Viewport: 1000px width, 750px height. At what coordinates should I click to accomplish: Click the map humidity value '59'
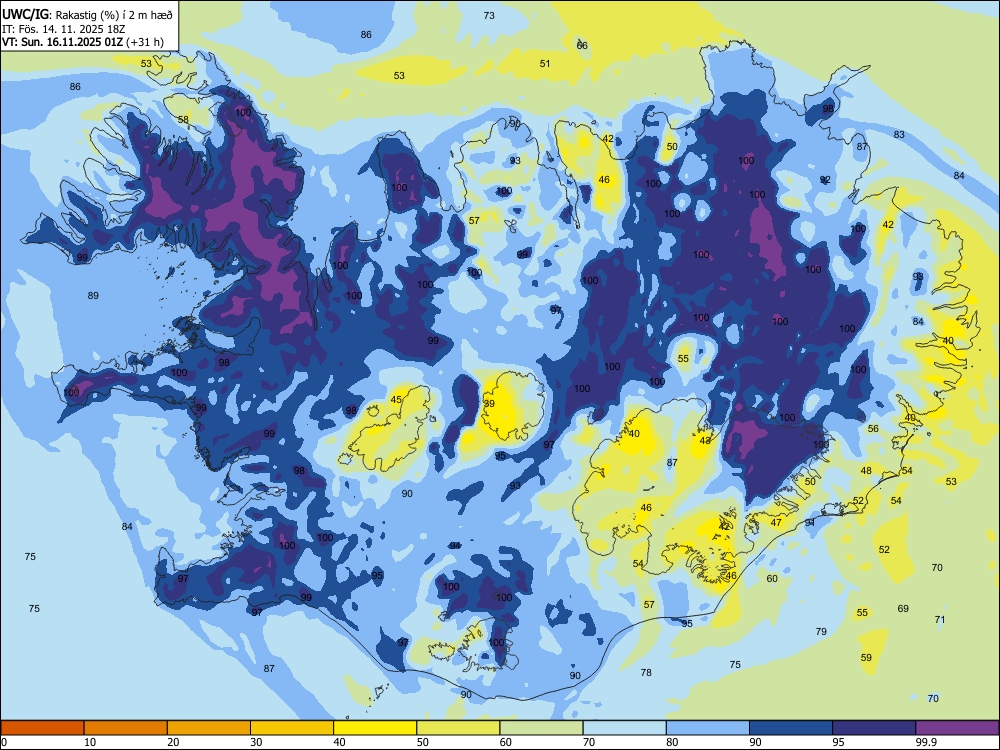pos(866,658)
